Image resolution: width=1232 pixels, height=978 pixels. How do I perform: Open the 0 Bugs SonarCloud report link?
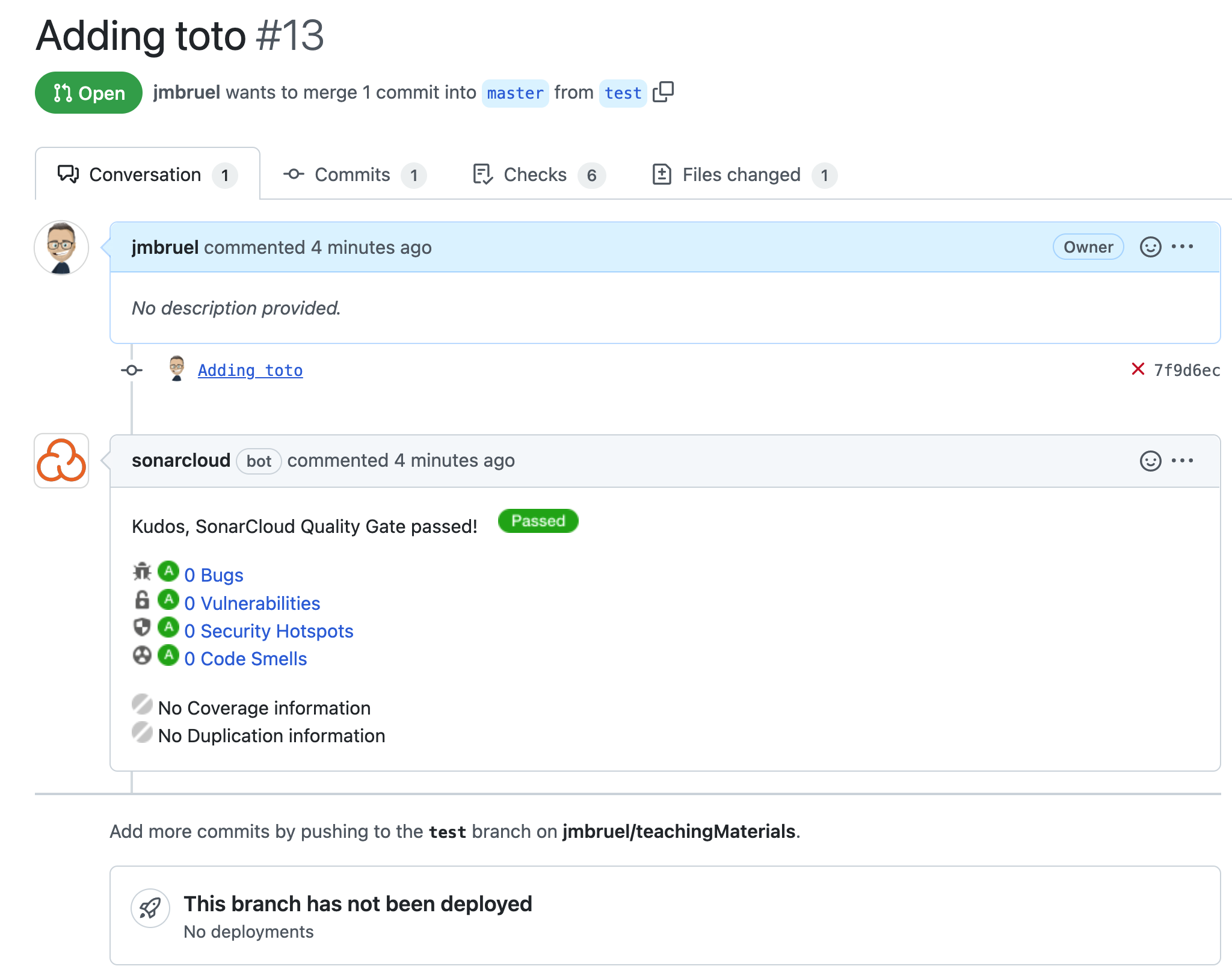[x=214, y=575]
